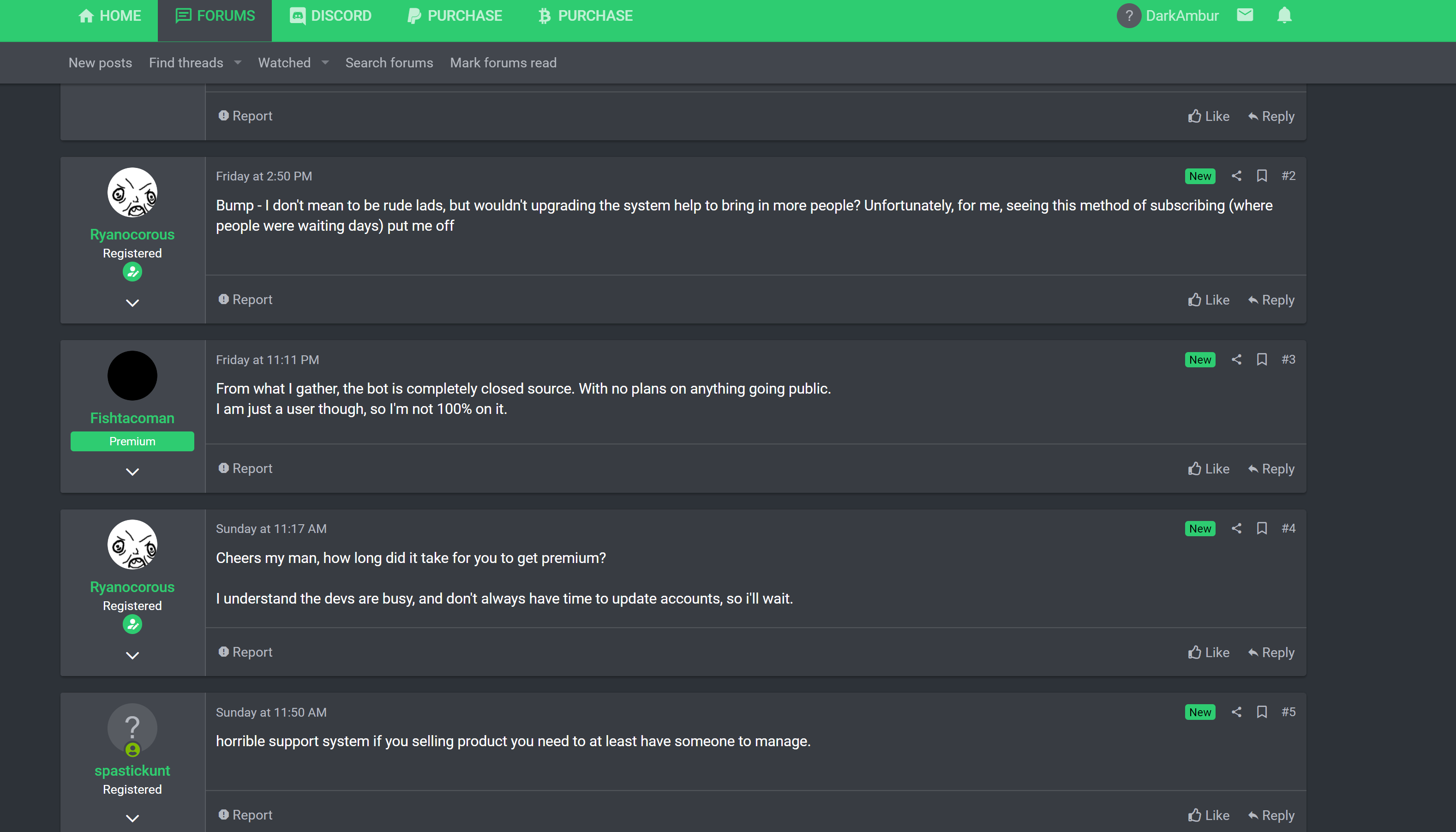Click share icon on post #4
This screenshot has height=832, width=1456.
tap(1236, 528)
